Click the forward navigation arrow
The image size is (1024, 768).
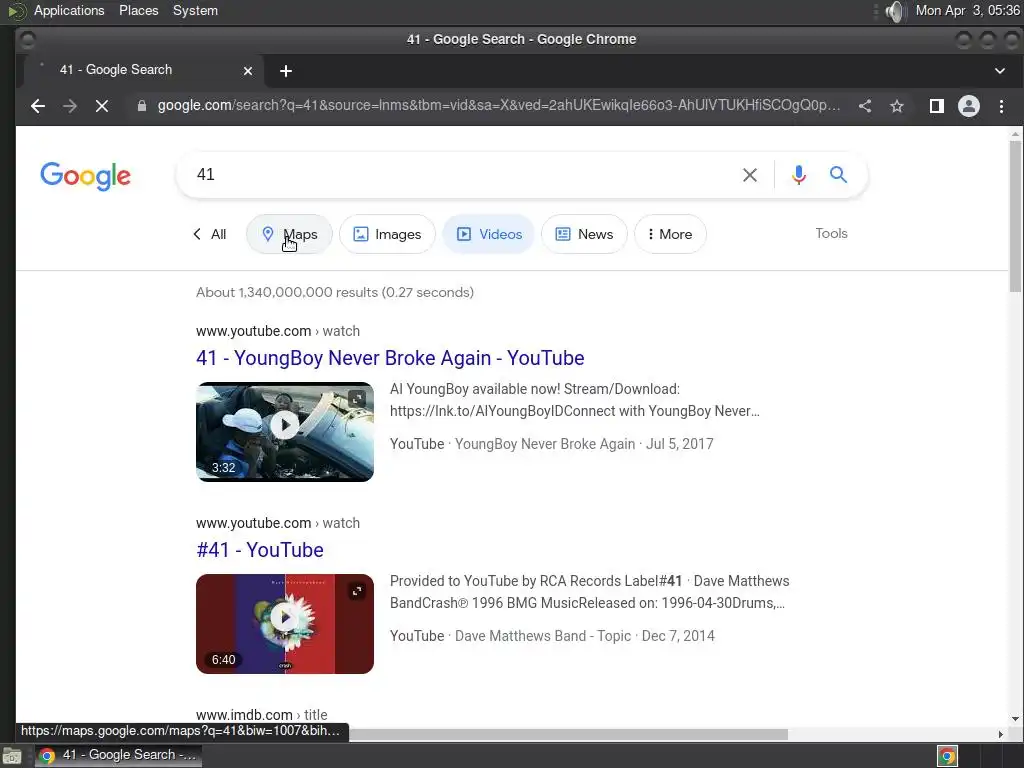[x=70, y=106]
